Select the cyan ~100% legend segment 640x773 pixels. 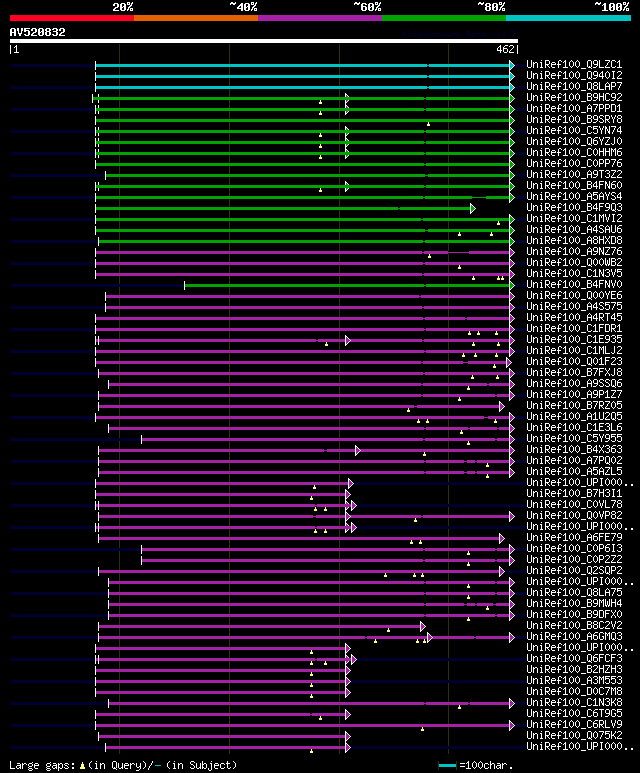click(569, 18)
